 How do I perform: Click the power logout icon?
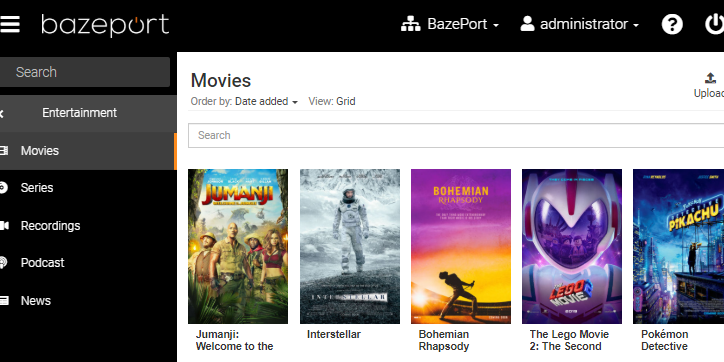[x=714, y=24]
